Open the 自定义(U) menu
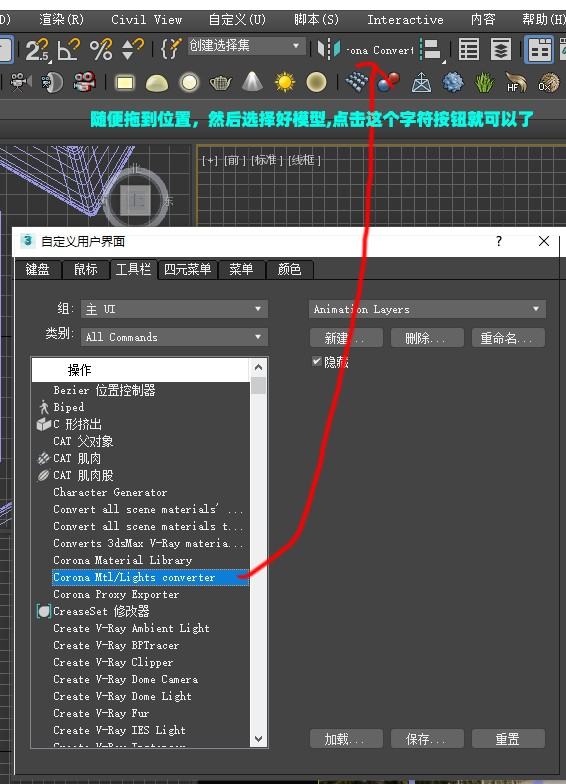 (237, 20)
